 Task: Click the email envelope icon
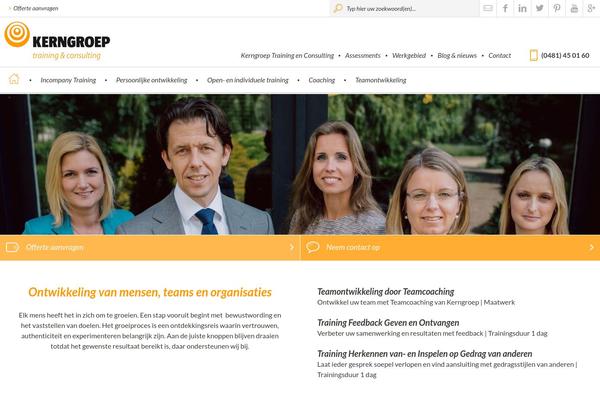[488, 8]
